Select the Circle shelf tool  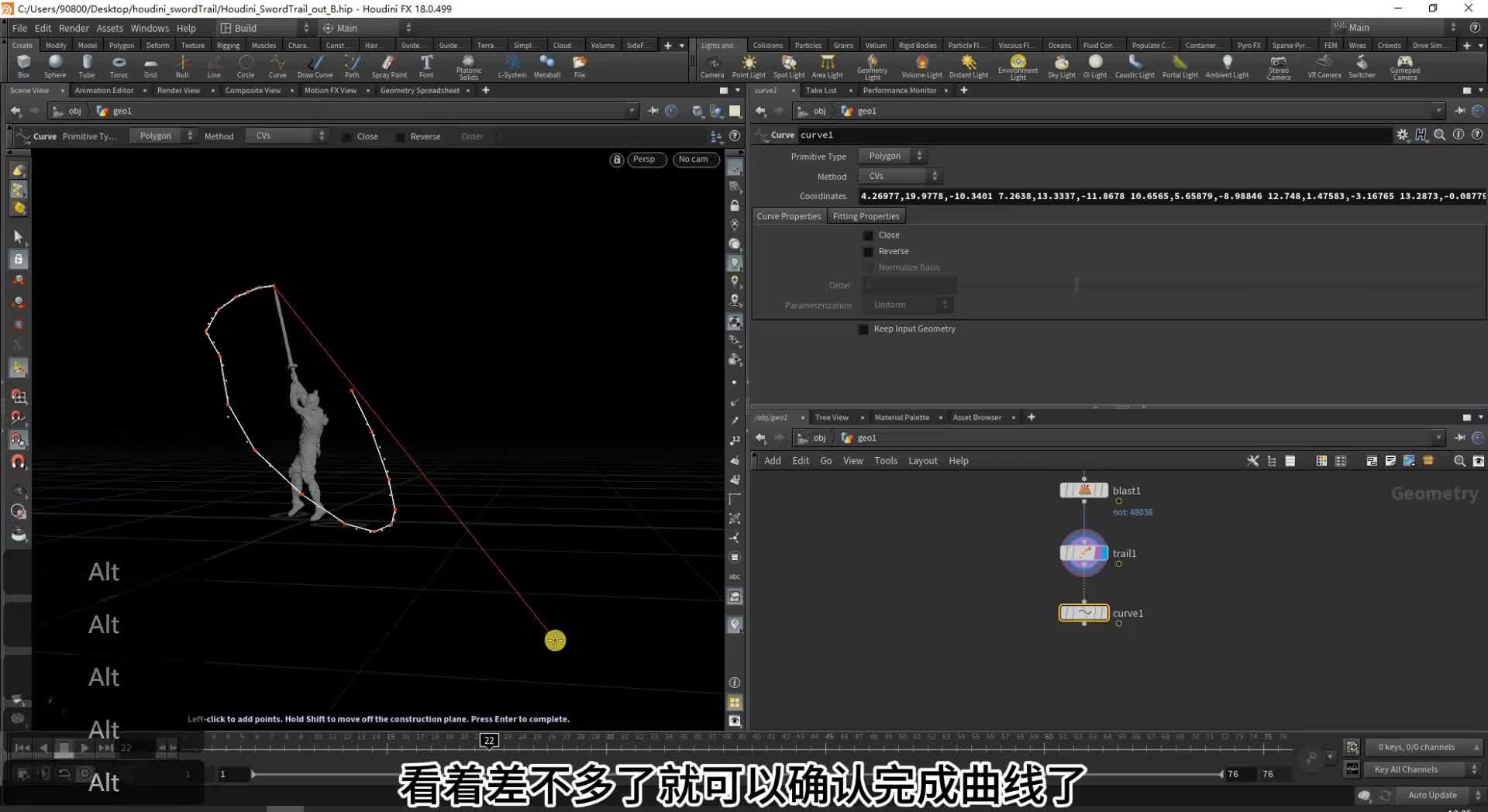(x=246, y=66)
